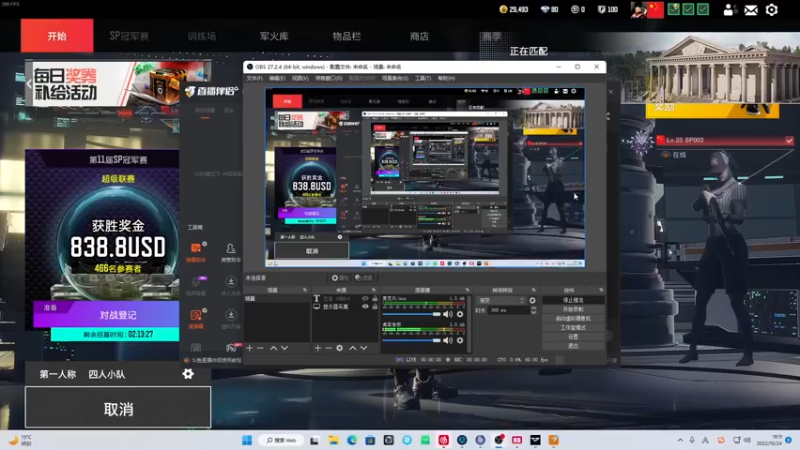Screen dimensions: 800x450
Task: Open 视图(V) menu in OBS
Action: [x=300, y=78]
